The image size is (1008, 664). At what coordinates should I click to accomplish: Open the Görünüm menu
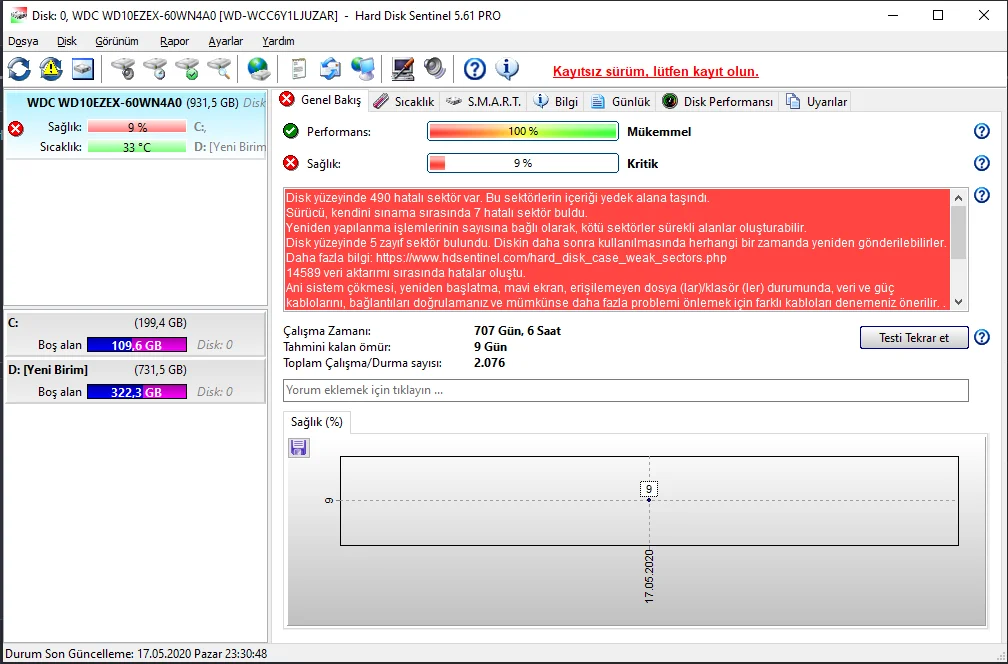(117, 41)
